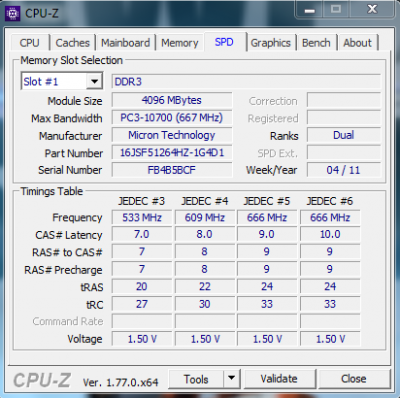Select the 4096 MBytes module size value

coord(172,100)
